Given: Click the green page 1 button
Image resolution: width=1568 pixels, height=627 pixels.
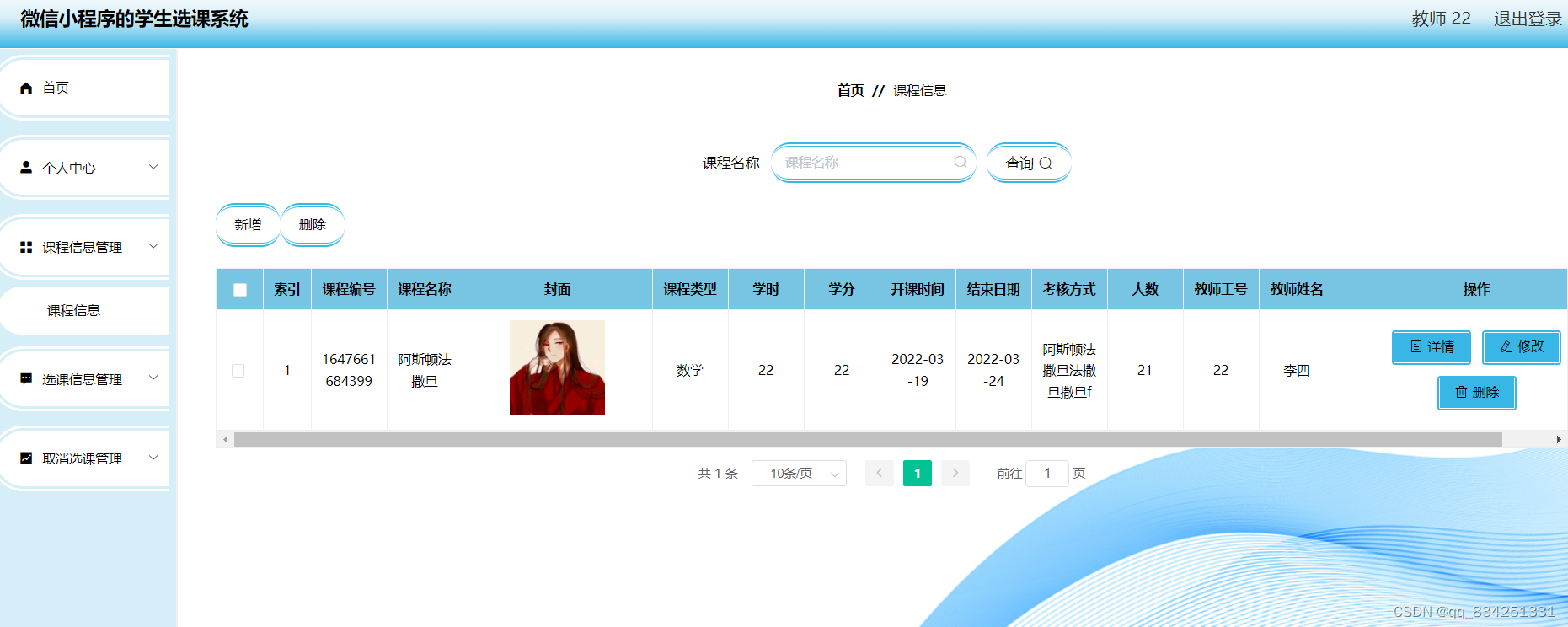Looking at the screenshot, I should point(918,474).
